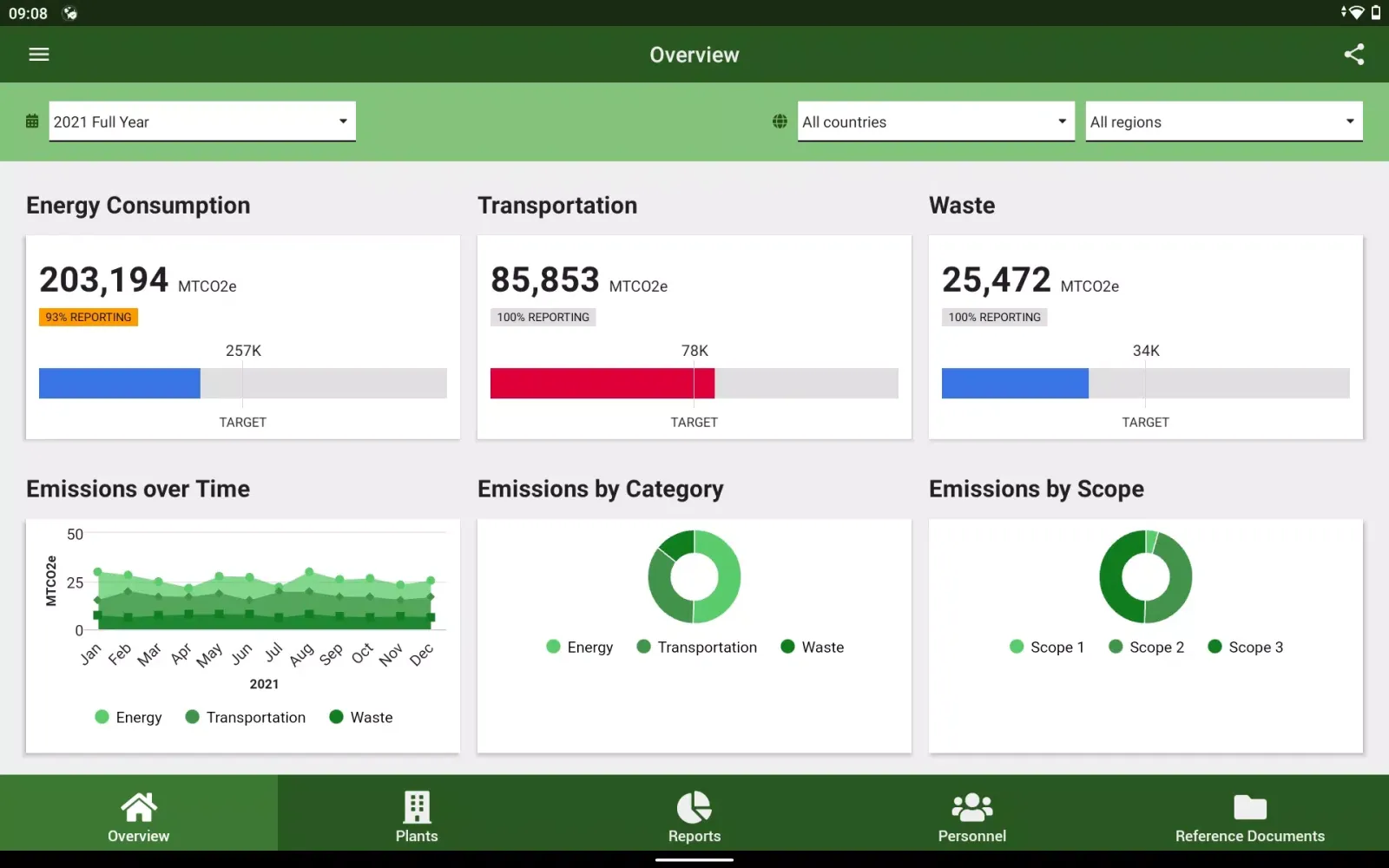Click the 100% REPORTING badge under Waste
This screenshot has height=868, width=1389.
[993, 317]
